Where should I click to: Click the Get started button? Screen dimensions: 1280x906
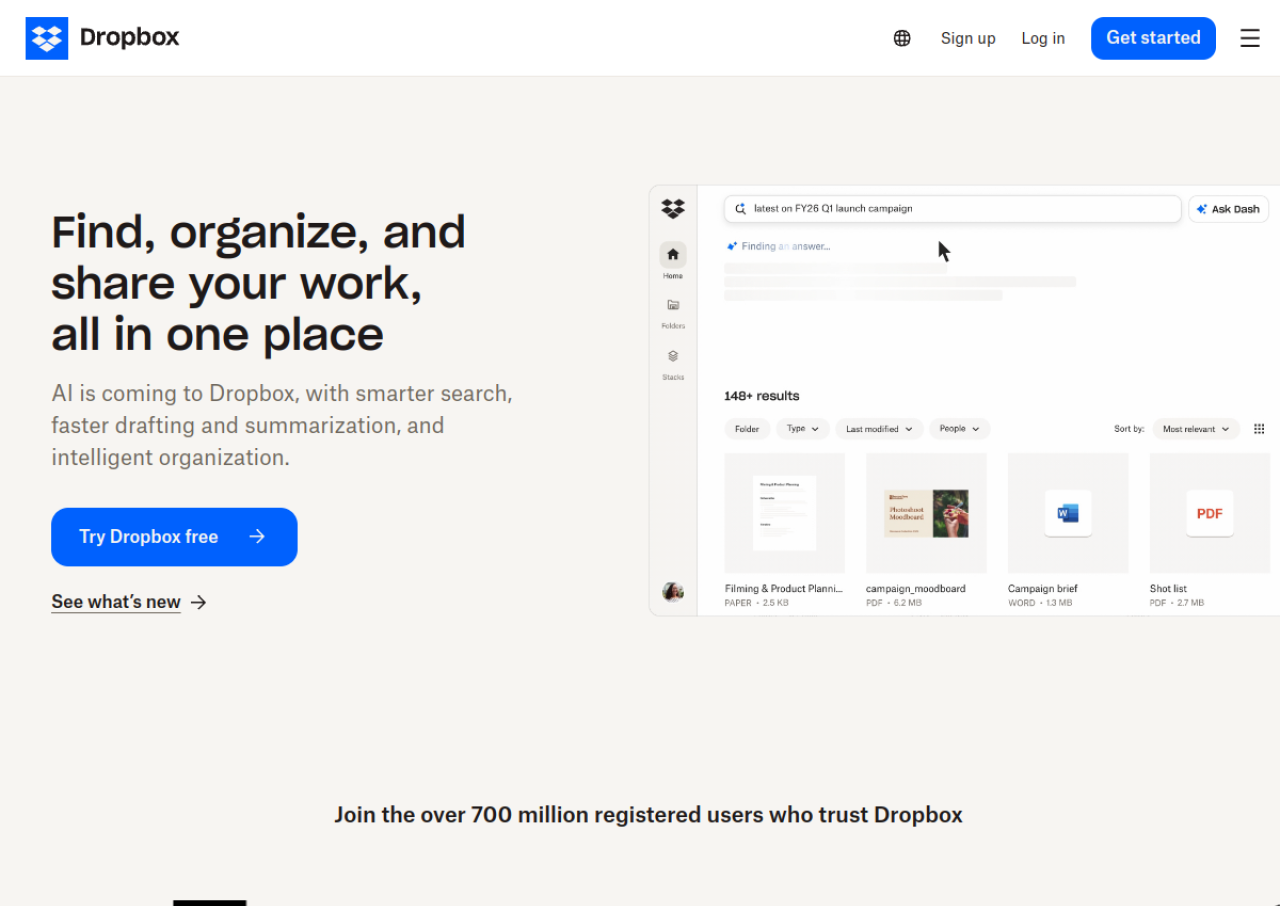[1153, 38]
